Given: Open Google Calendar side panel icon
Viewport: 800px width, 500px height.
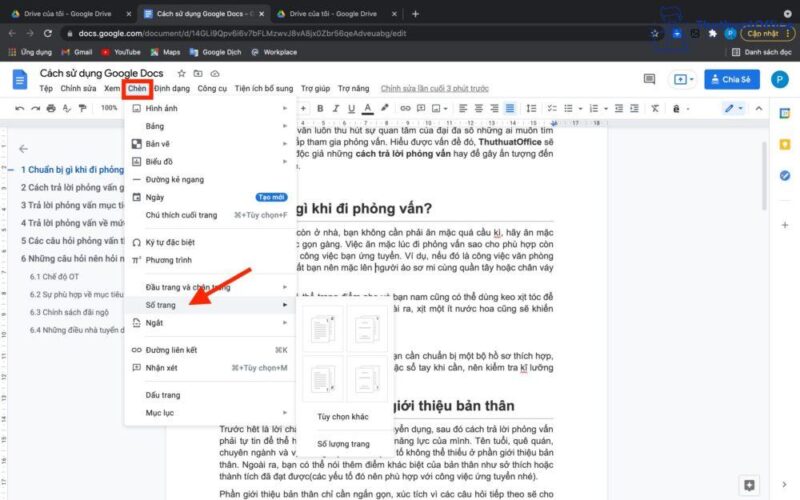Looking at the screenshot, I should 785,114.
